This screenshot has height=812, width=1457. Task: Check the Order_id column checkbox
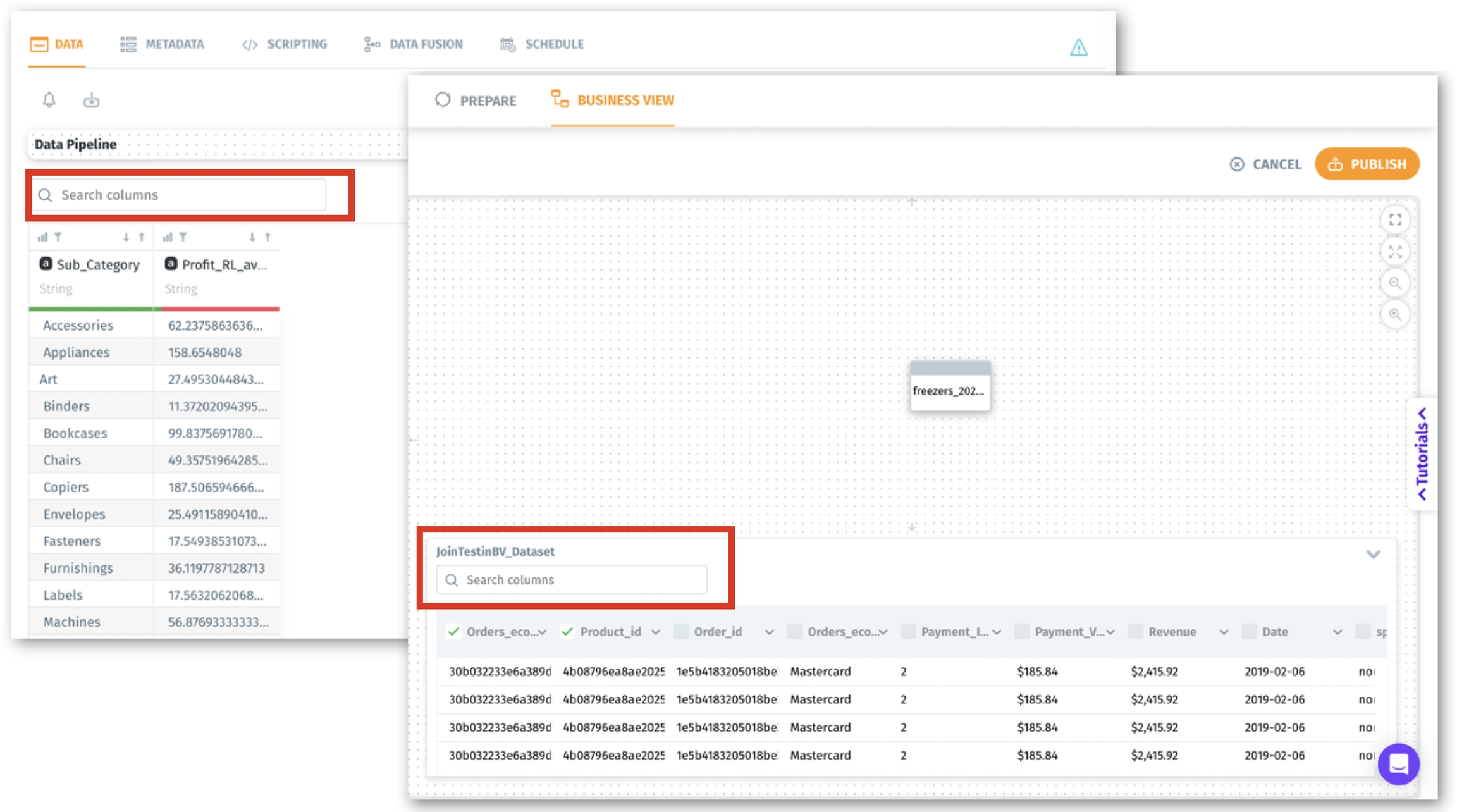(x=681, y=631)
